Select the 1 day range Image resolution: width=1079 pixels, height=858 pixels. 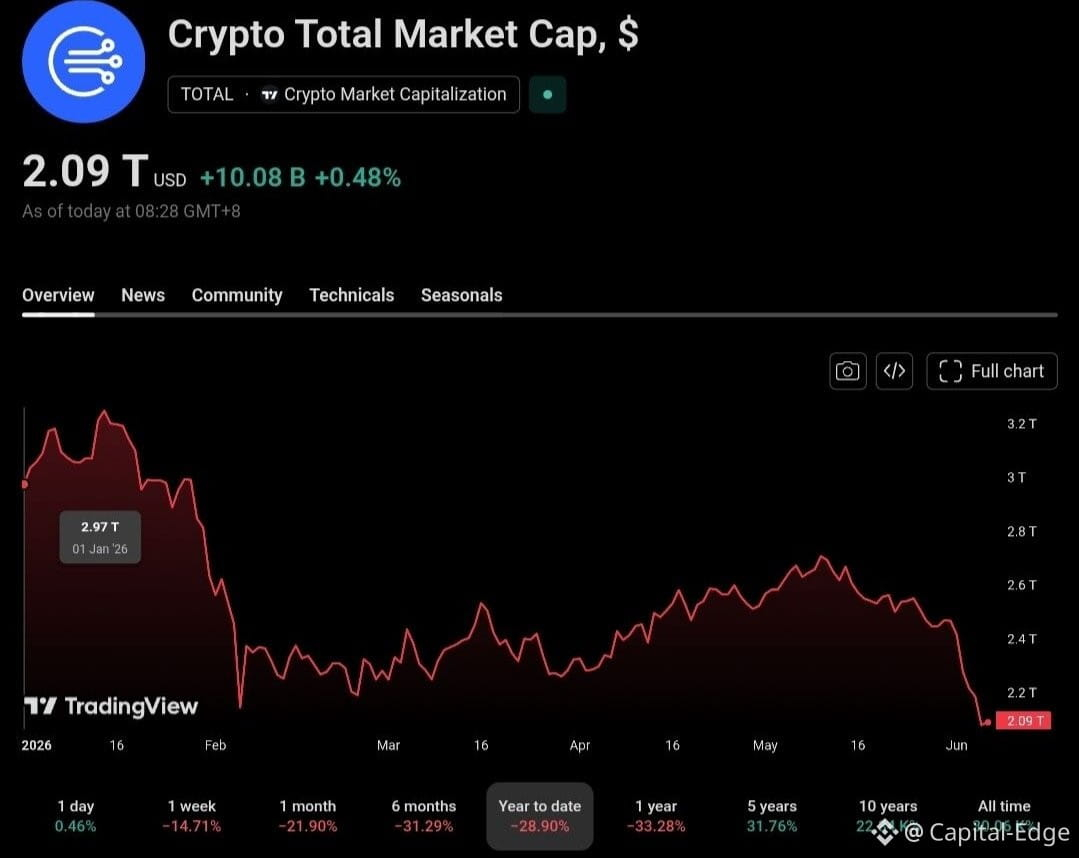point(76,816)
